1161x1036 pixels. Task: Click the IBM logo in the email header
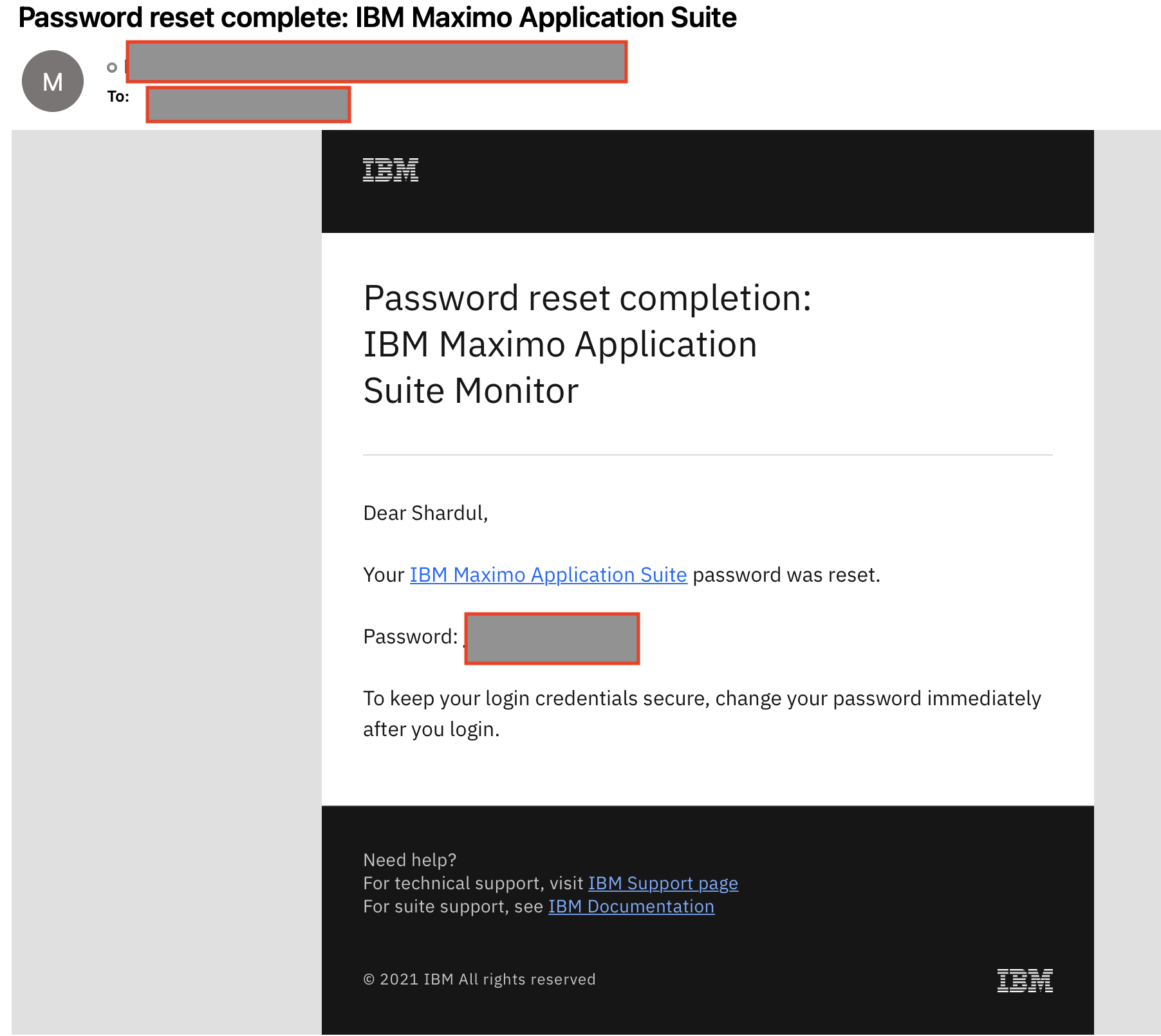[x=389, y=169]
